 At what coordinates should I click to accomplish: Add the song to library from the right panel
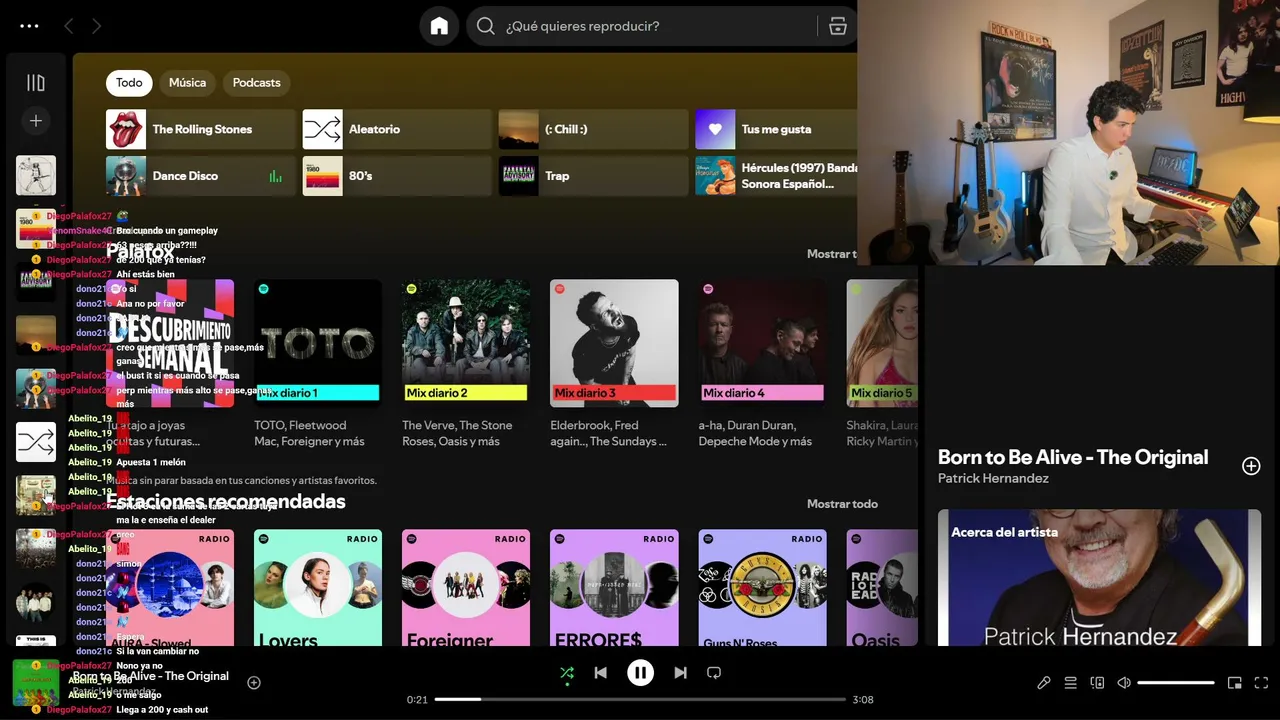coord(1251,466)
